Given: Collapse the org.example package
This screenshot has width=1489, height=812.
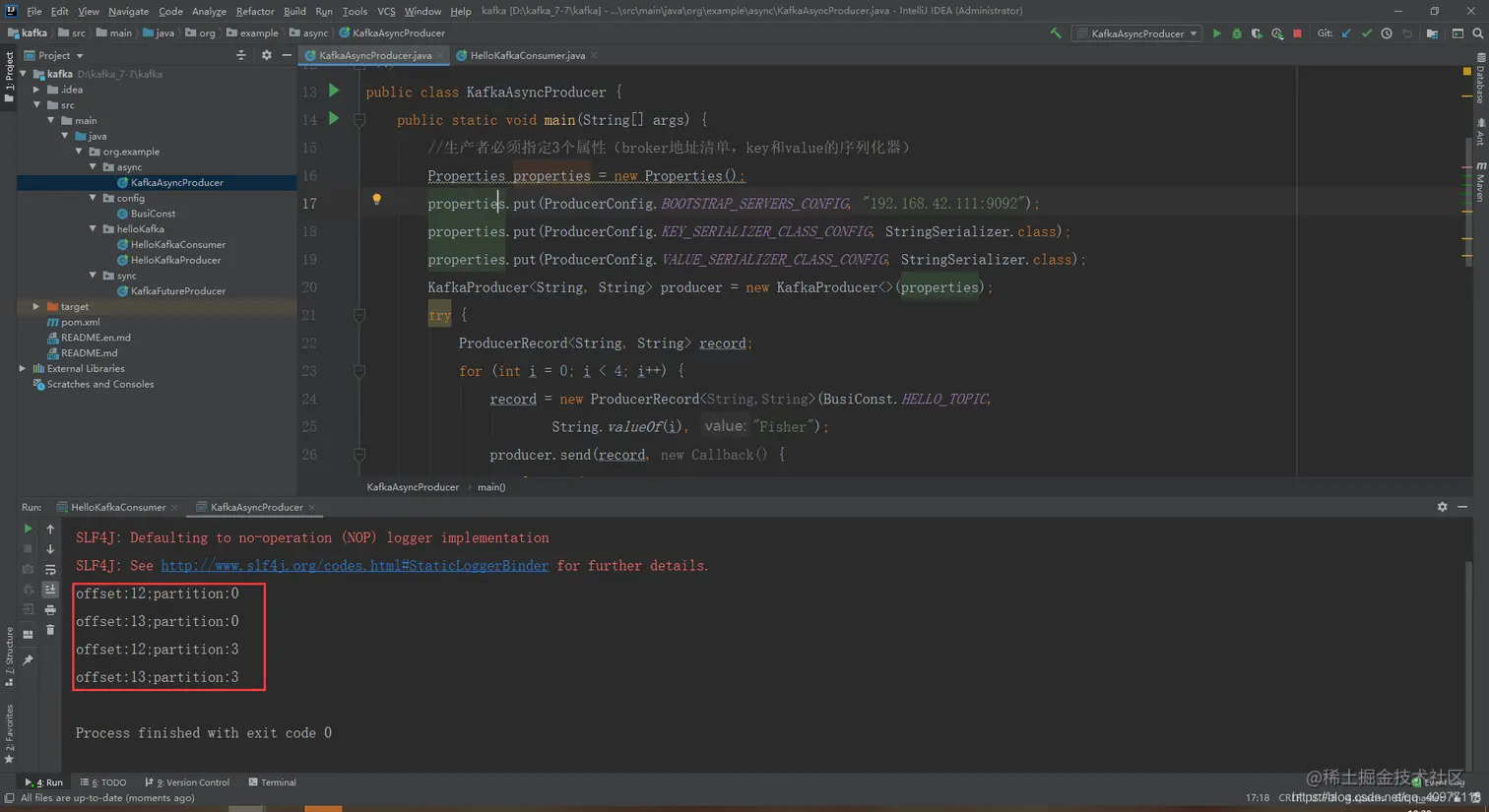Looking at the screenshot, I should [80, 152].
